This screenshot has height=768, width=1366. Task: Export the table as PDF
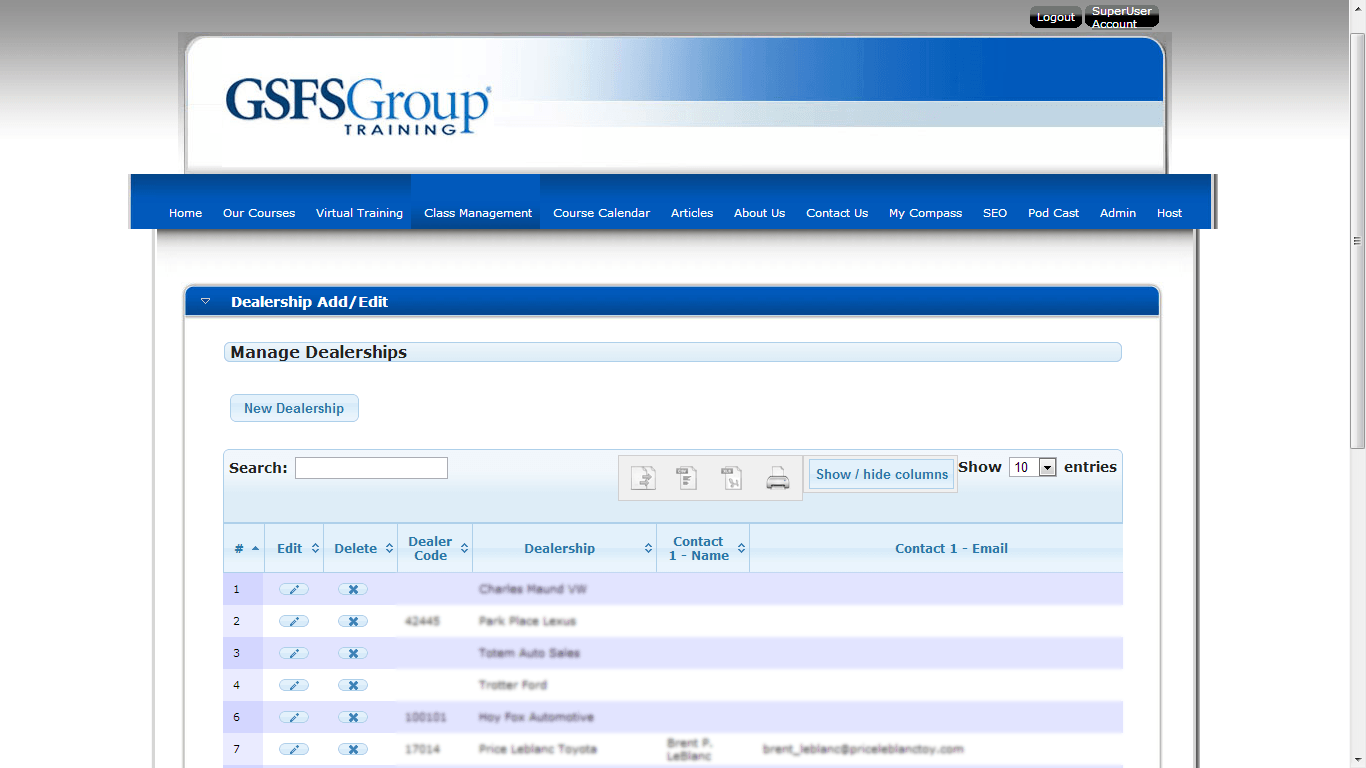point(732,478)
